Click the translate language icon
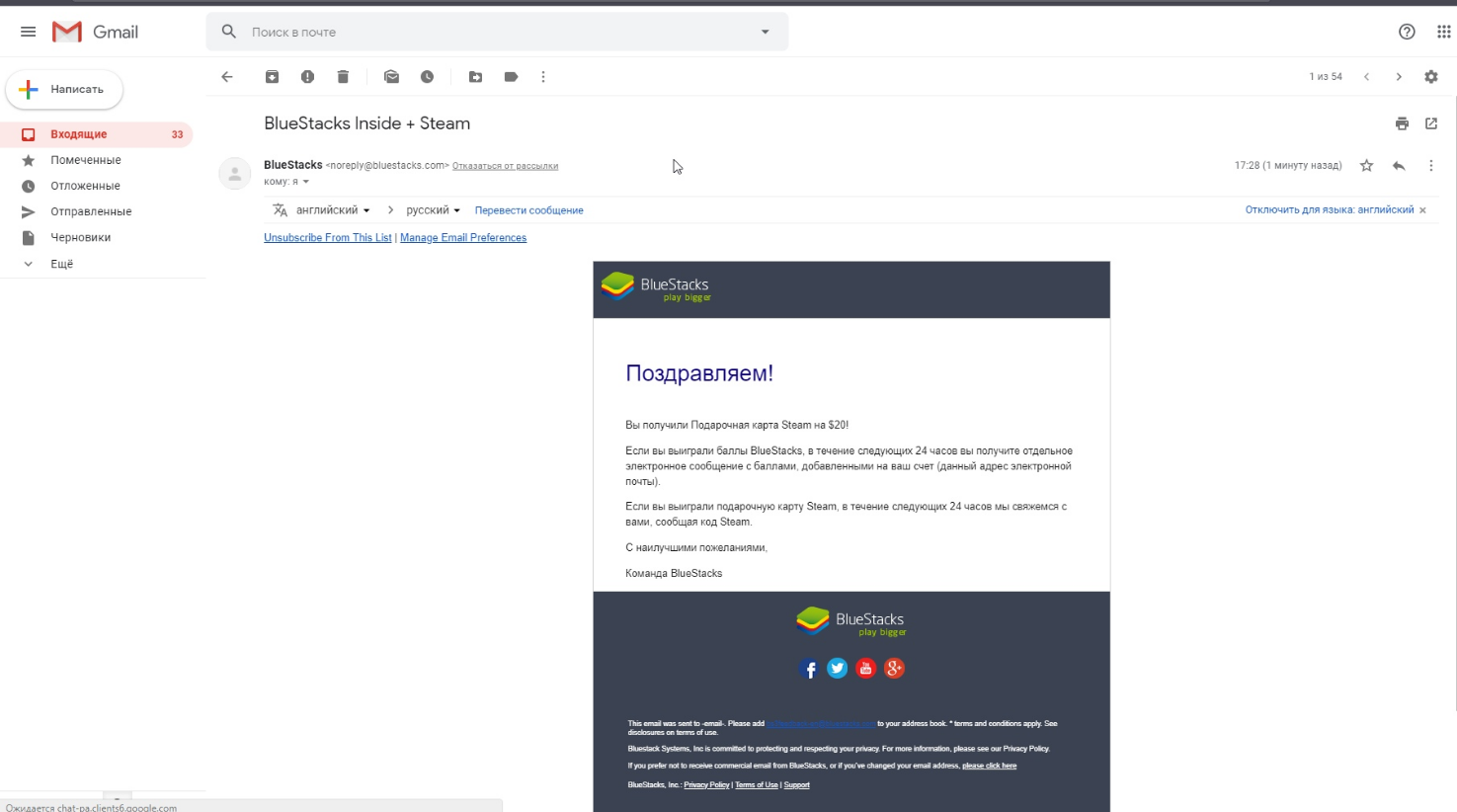 coord(280,210)
